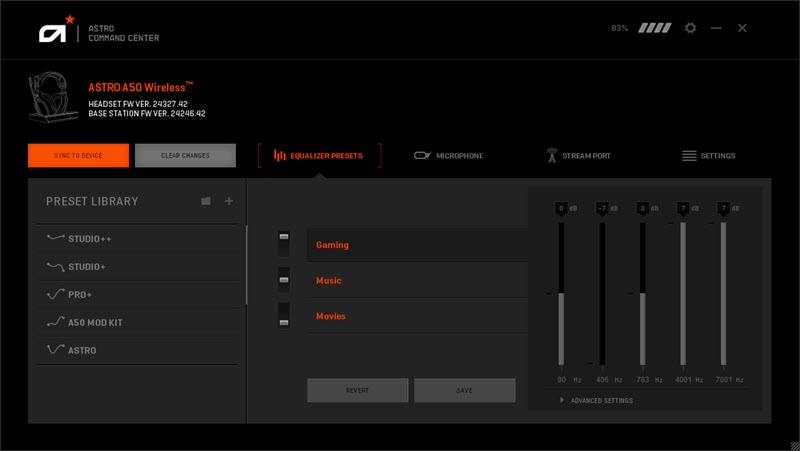
Task: Expand Advanced Settings section
Action: [596, 400]
